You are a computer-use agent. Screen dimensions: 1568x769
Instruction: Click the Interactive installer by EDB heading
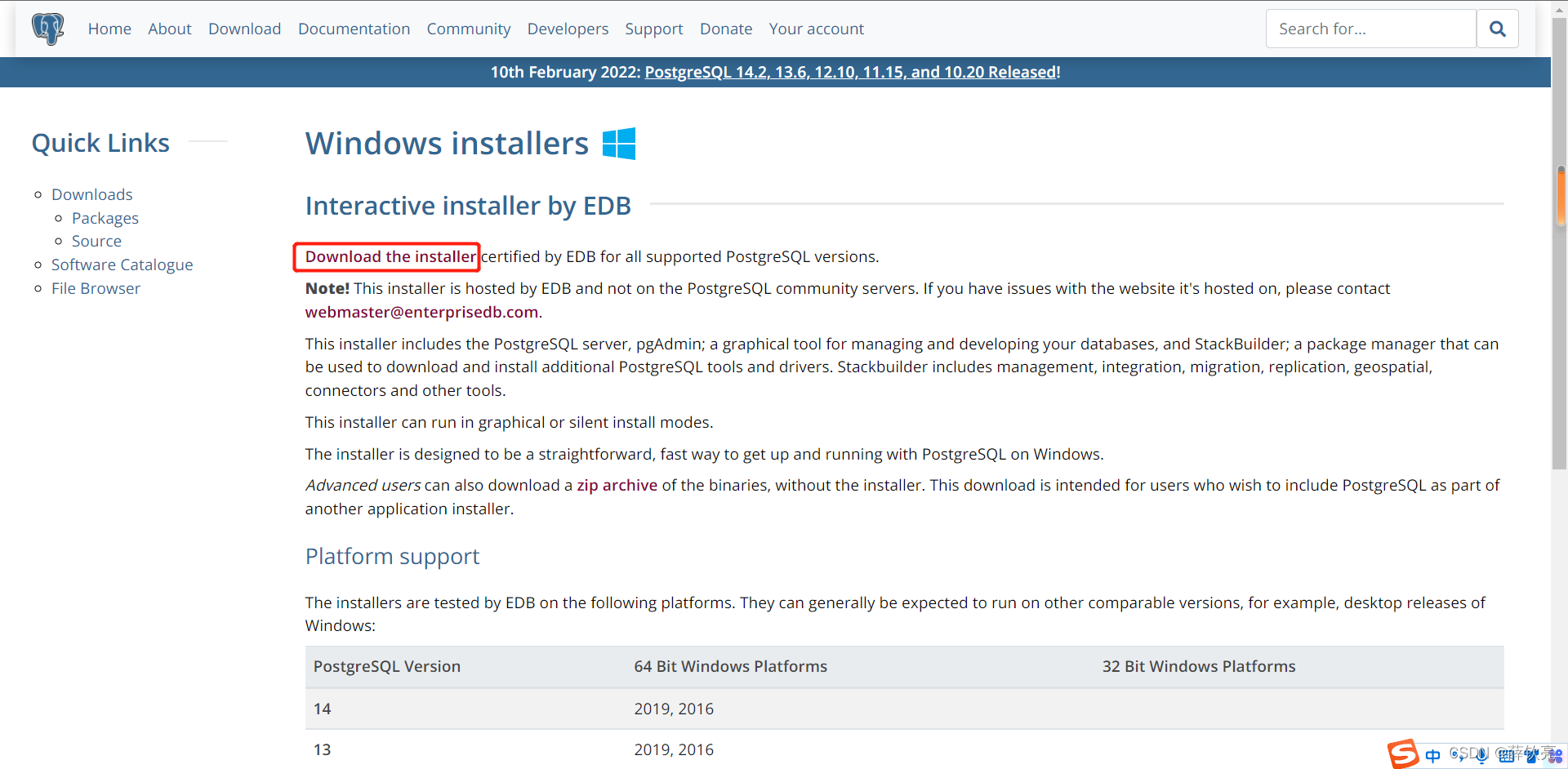[468, 206]
